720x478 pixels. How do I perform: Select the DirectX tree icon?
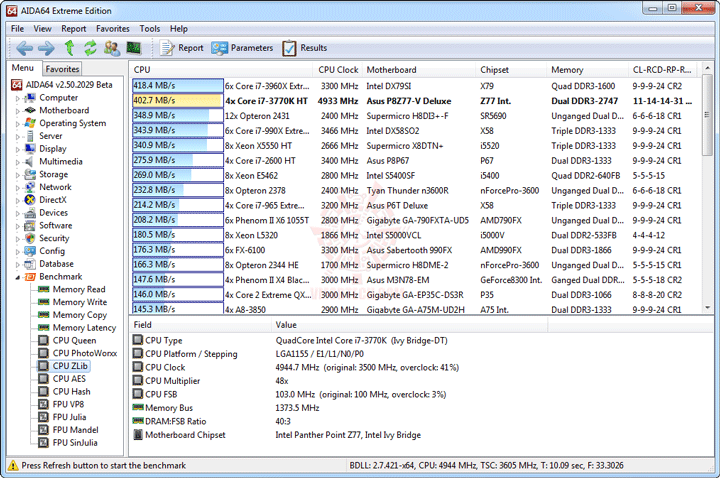pos(30,200)
